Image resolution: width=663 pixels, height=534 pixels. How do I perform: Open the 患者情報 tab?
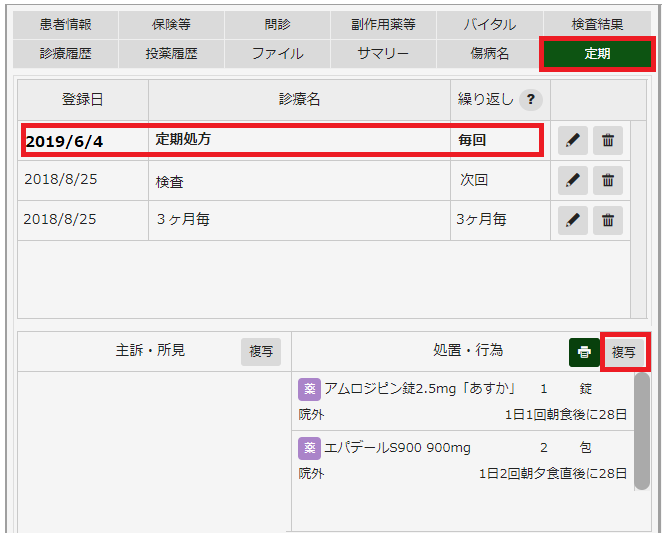pos(66,25)
